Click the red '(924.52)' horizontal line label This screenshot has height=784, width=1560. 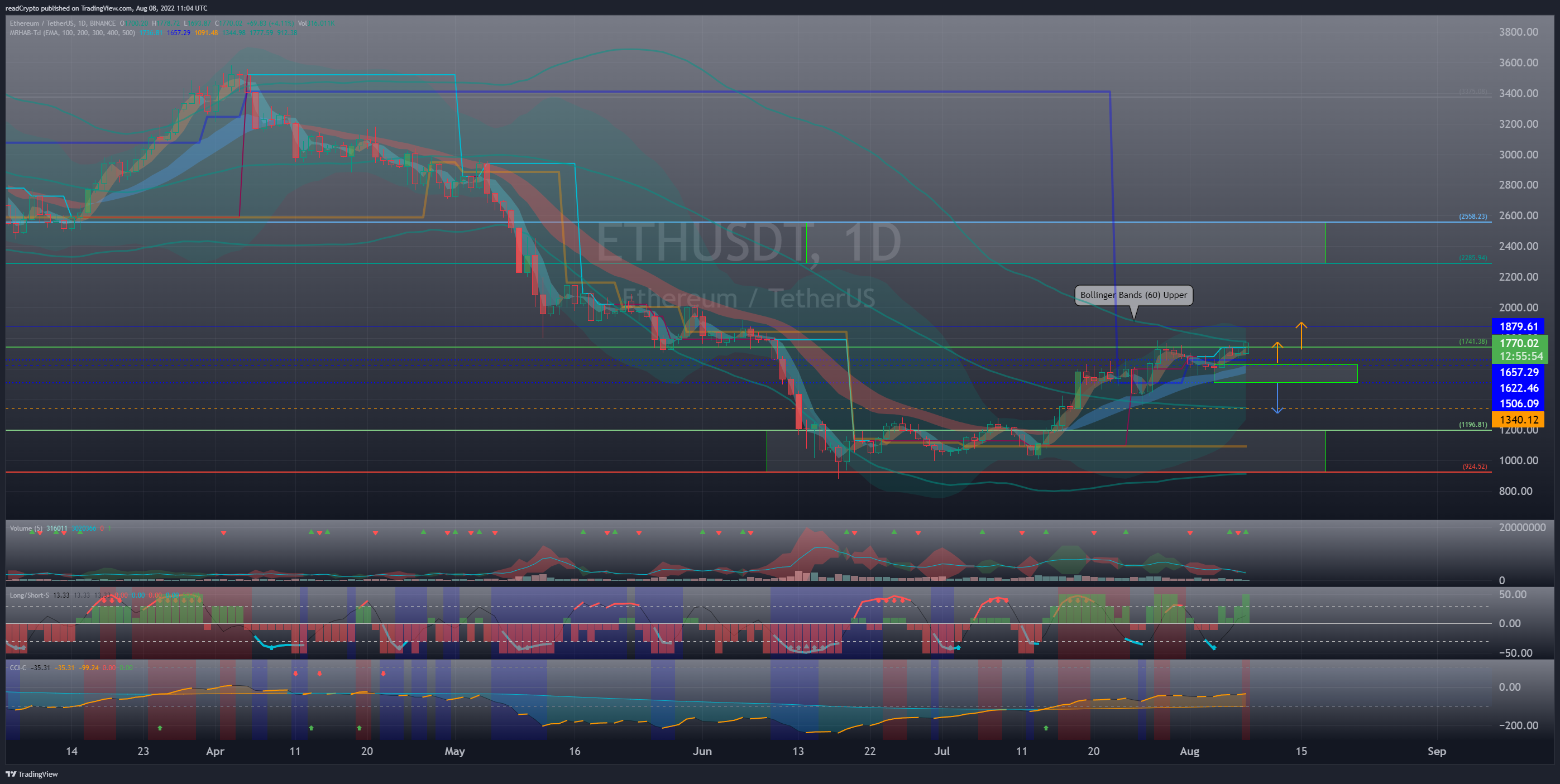[1475, 466]
